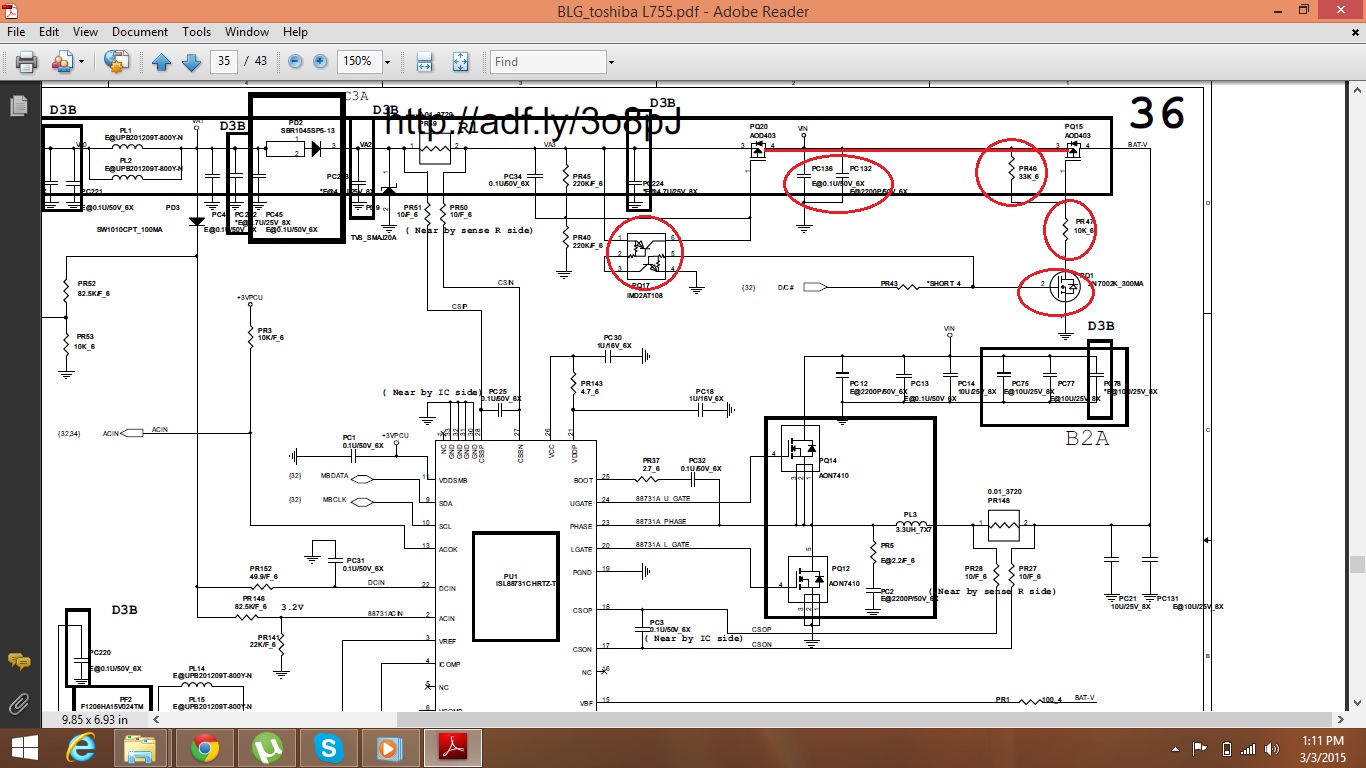Open uTorrent from the taskbar
This screenshot has width=1366, height=768.
(267, 748)
